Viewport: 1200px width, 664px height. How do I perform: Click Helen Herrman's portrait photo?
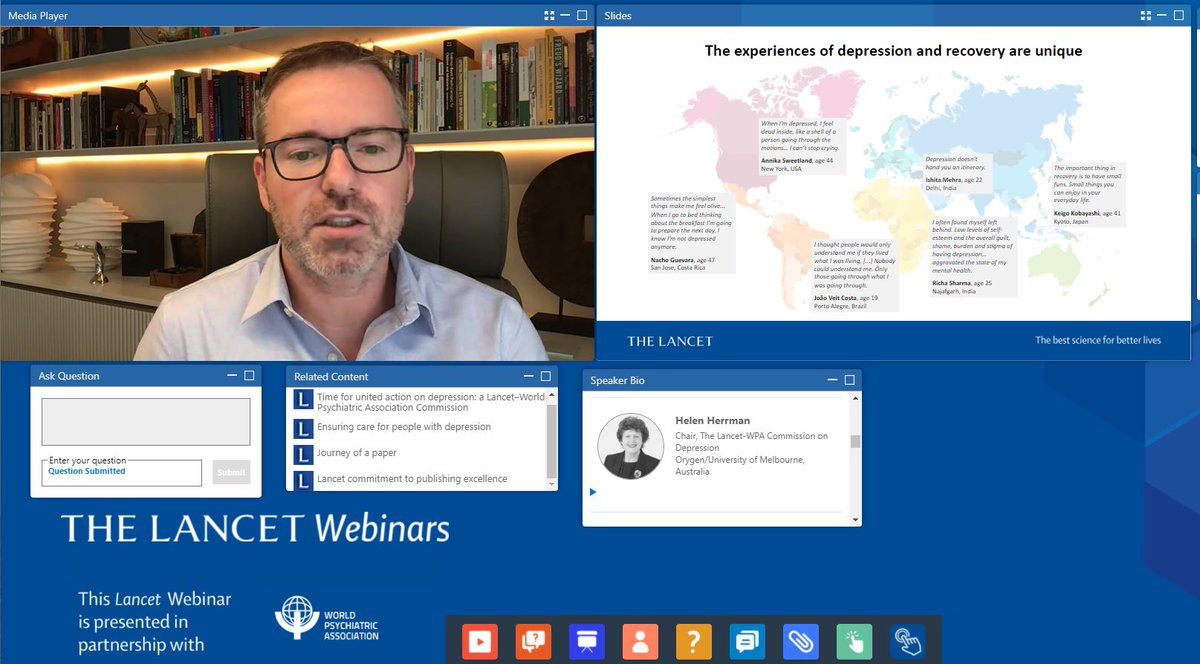coord(630,445)
